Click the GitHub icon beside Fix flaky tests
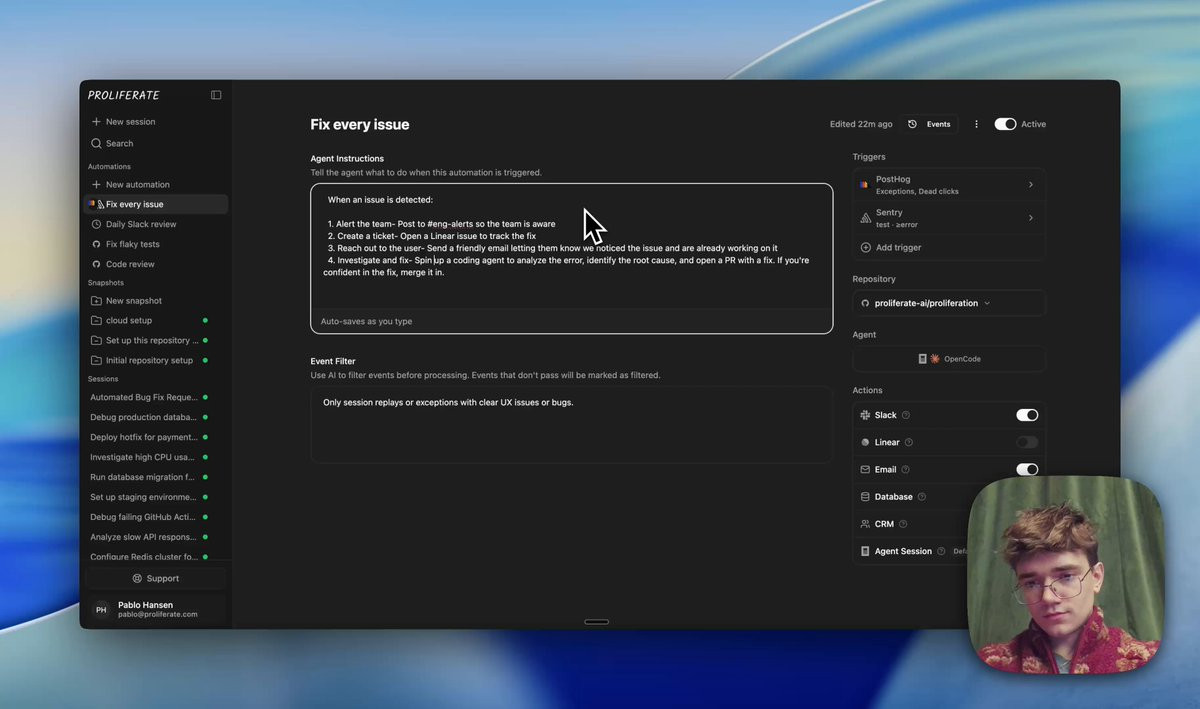This screenshot has width=1200, height=709. 96,244
